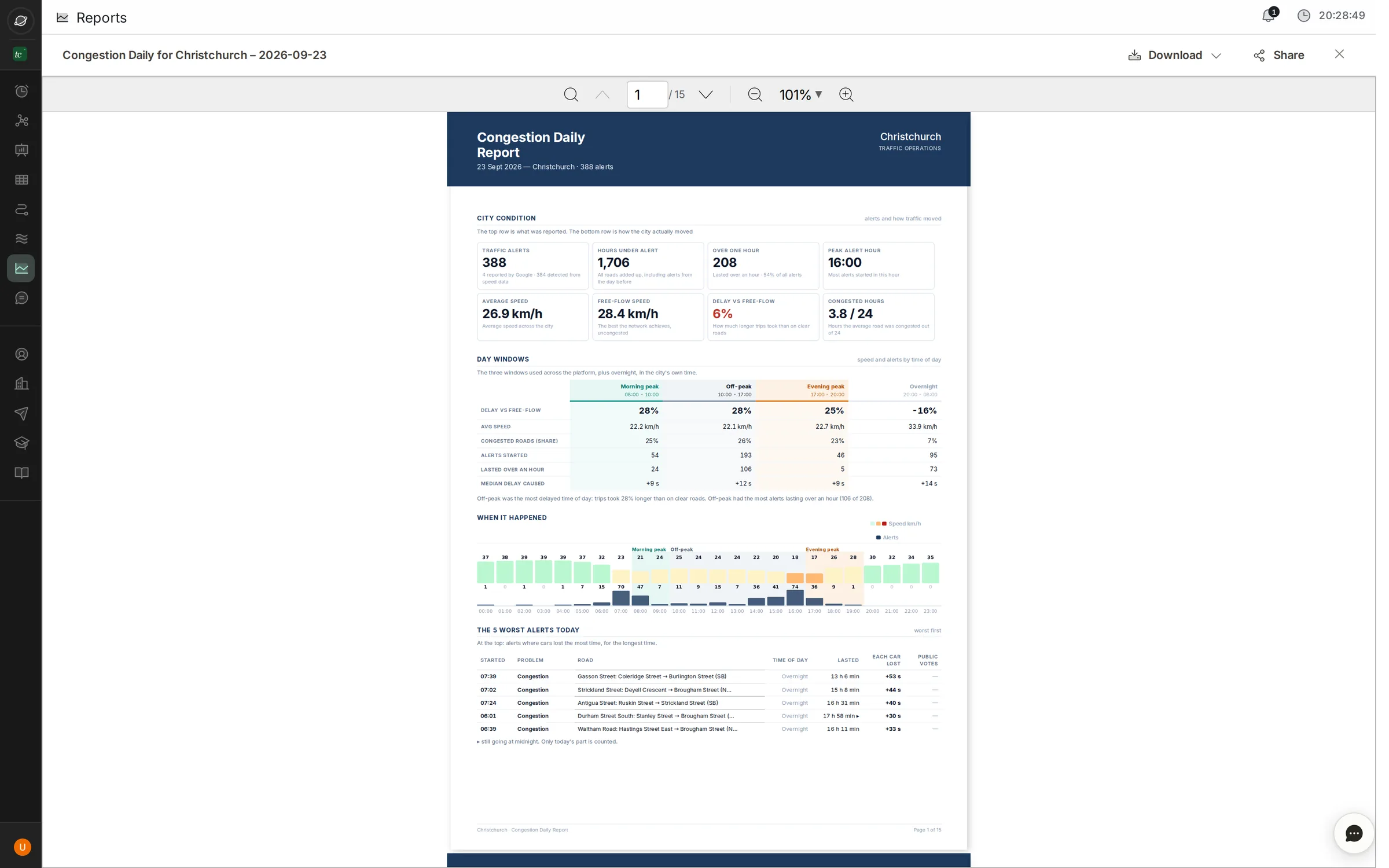Open the Download dropdown menu
Viewport: 1389px width, 868px height.
pos(1174,55)
